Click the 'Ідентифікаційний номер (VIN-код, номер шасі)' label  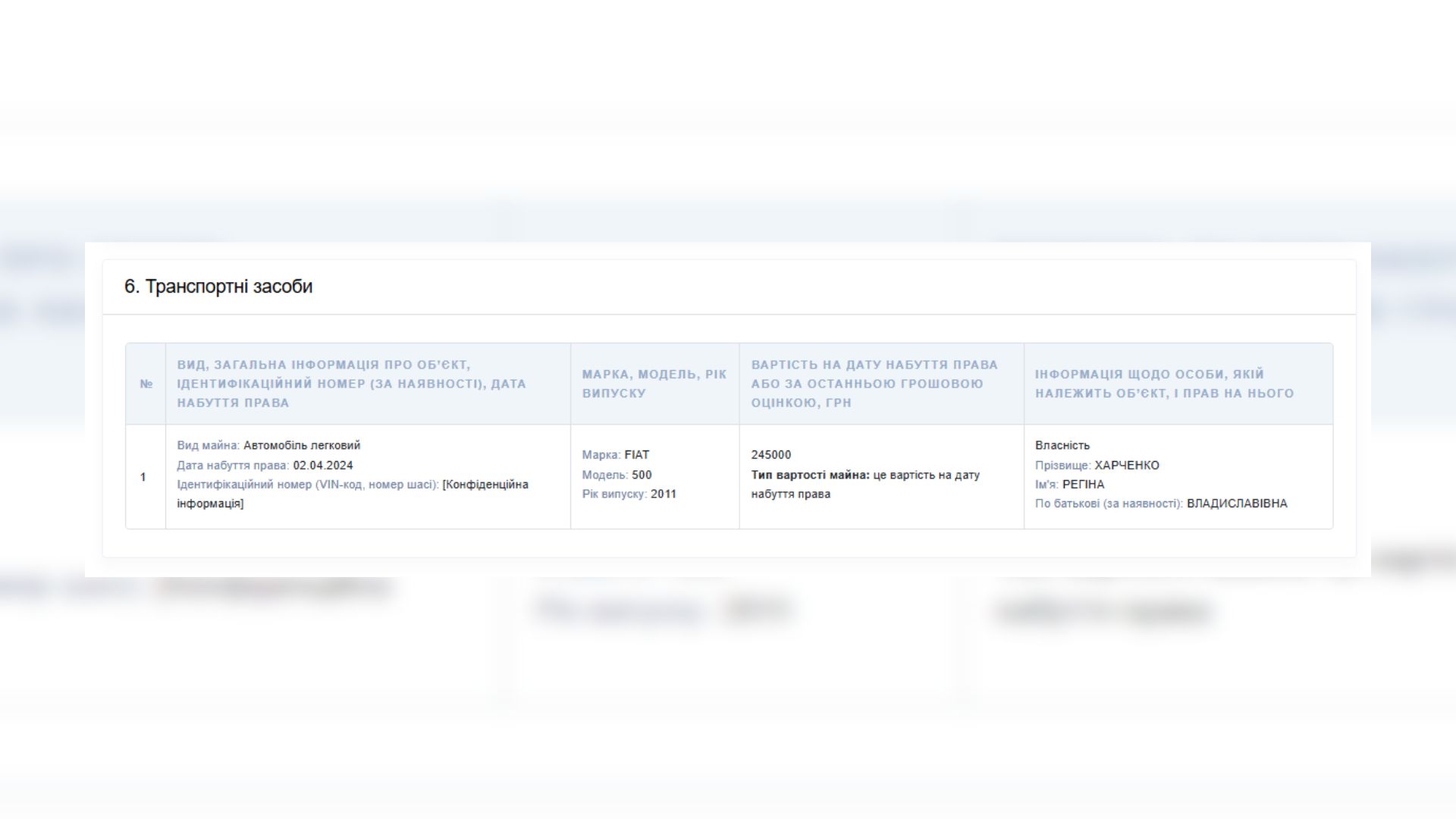pos(308,485)
